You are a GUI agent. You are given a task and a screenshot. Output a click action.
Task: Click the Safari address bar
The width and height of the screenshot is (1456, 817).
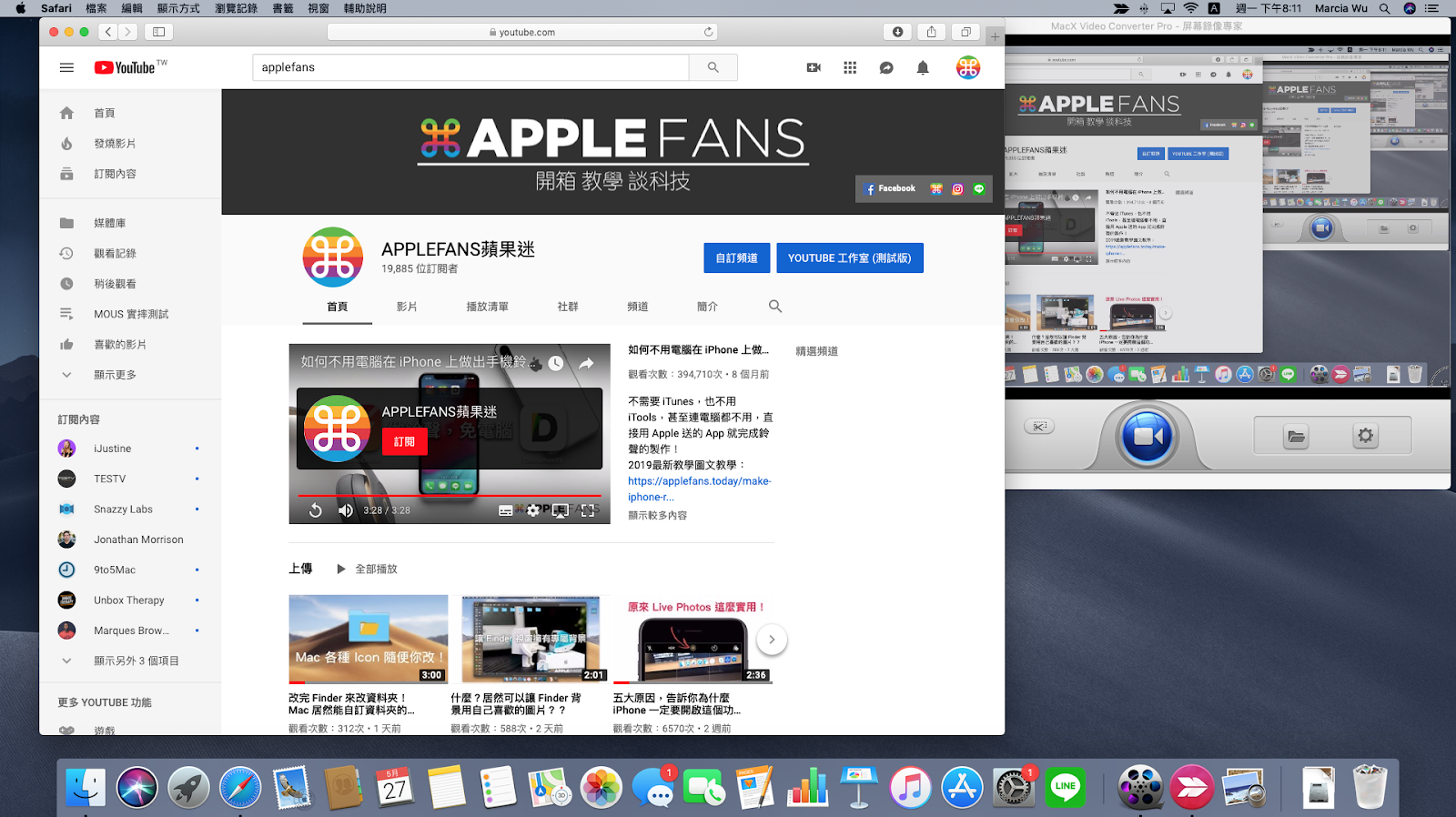(522, 32)
